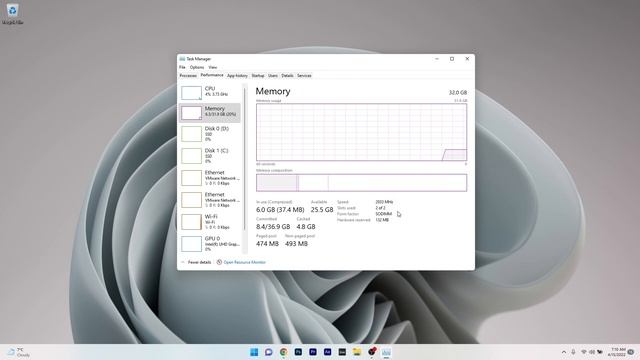Open Adobe Premiere Pro from the taskbar
The width and height of the screenshot is (640, 360).
(x=313, y=352)
